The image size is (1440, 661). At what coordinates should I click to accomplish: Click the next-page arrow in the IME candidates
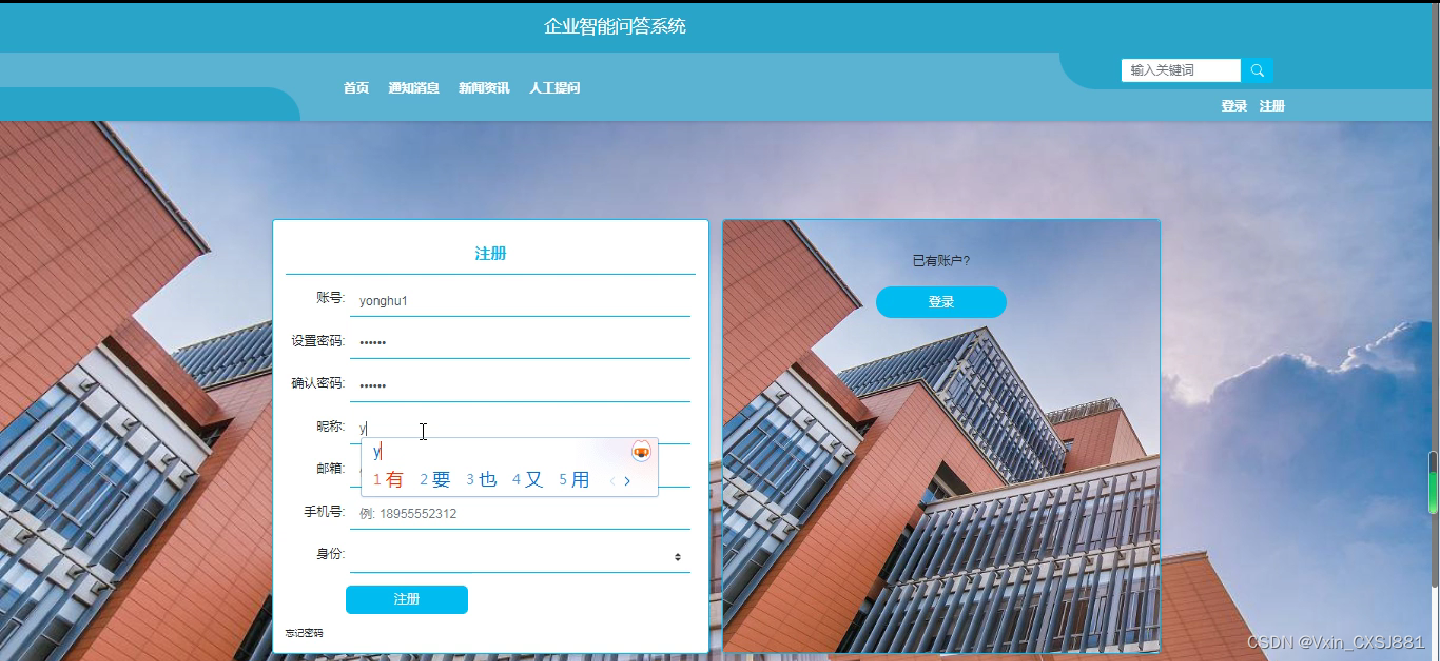point(627,480)
